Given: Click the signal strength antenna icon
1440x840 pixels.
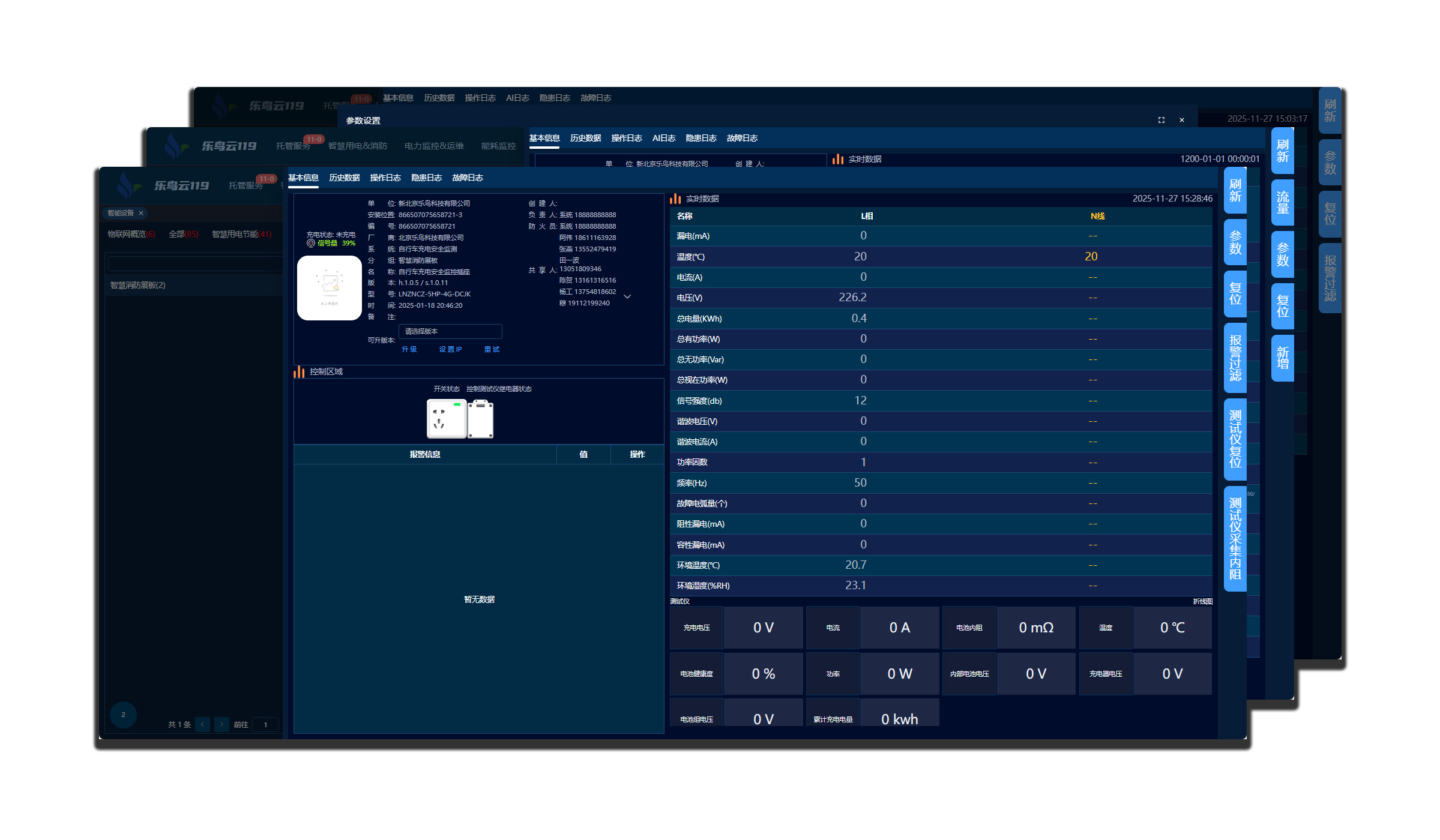Looking at the screenshot, I should 311,244.
